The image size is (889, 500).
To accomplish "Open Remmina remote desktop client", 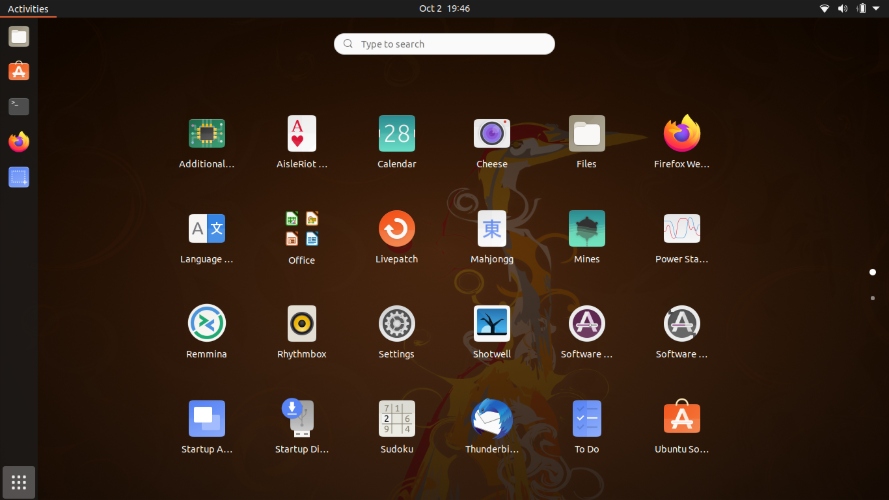I will click(206, 324).
